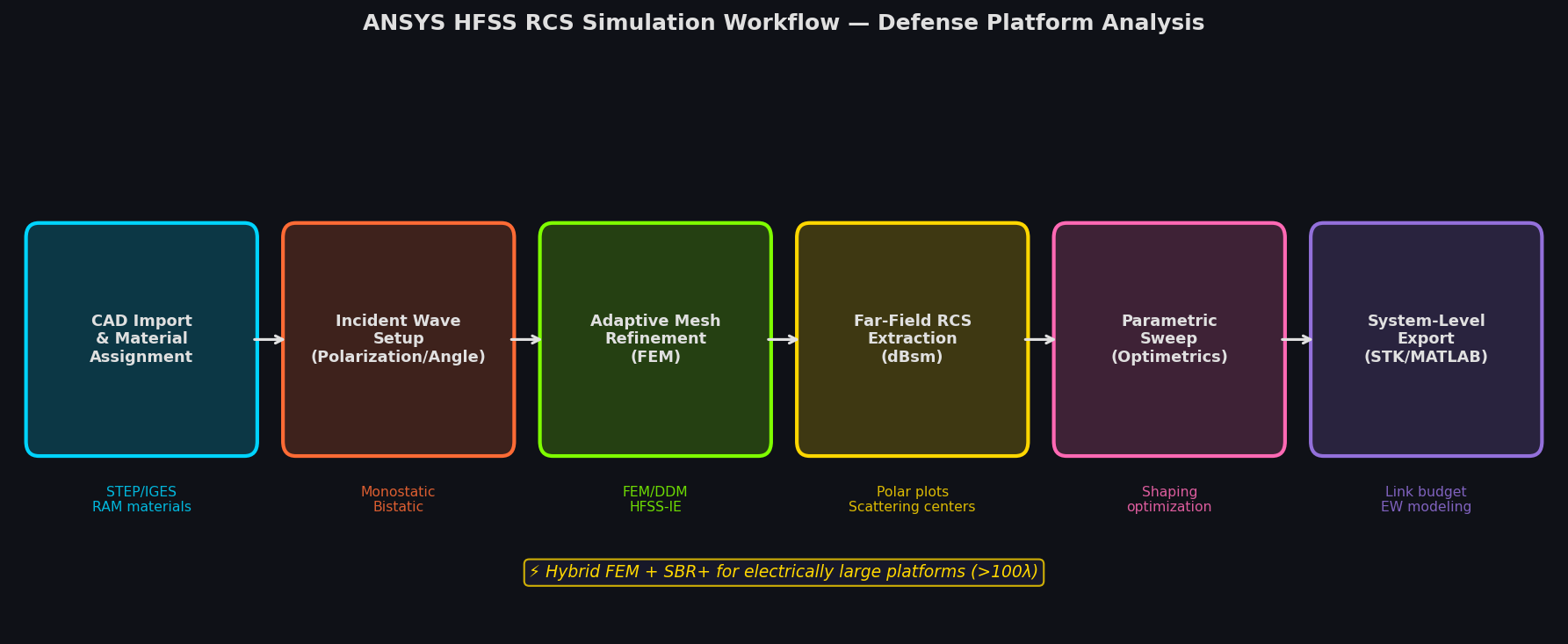Select the Parametric Sweep (Optimetrics) box
Screen dimensions: 1568x644
tap(1169, 339)
